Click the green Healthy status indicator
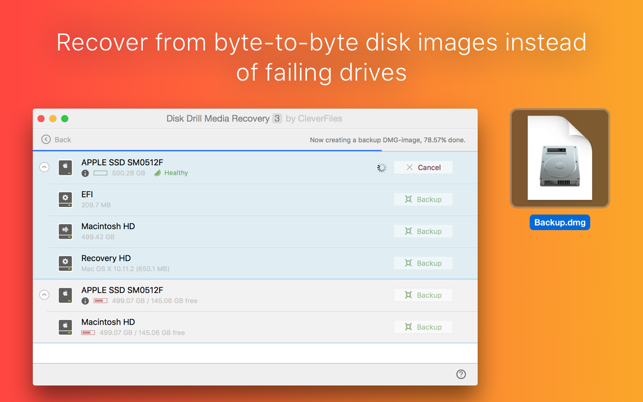The height and width of the screenshot is (402, 643). 171,173
